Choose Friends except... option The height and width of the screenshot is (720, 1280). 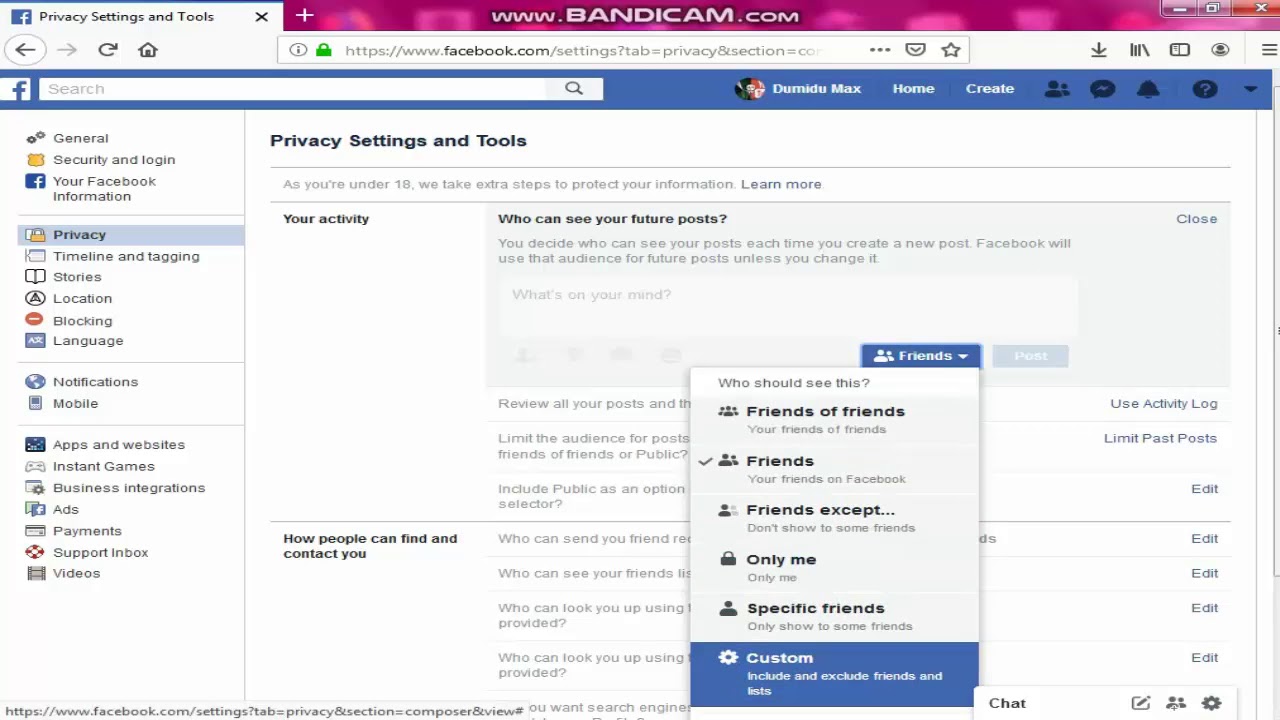click(x=834, y=518)
